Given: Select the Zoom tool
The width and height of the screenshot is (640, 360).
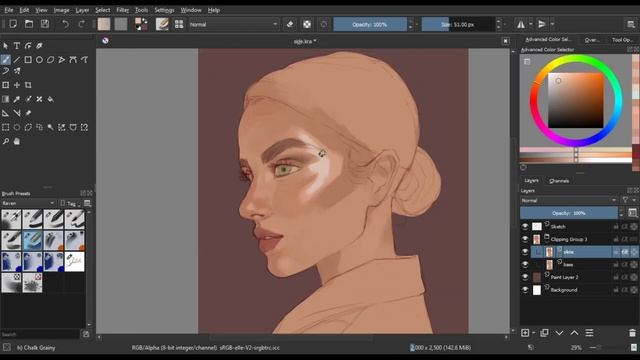Looking at the screenshot, I should (x=6, y=141).
